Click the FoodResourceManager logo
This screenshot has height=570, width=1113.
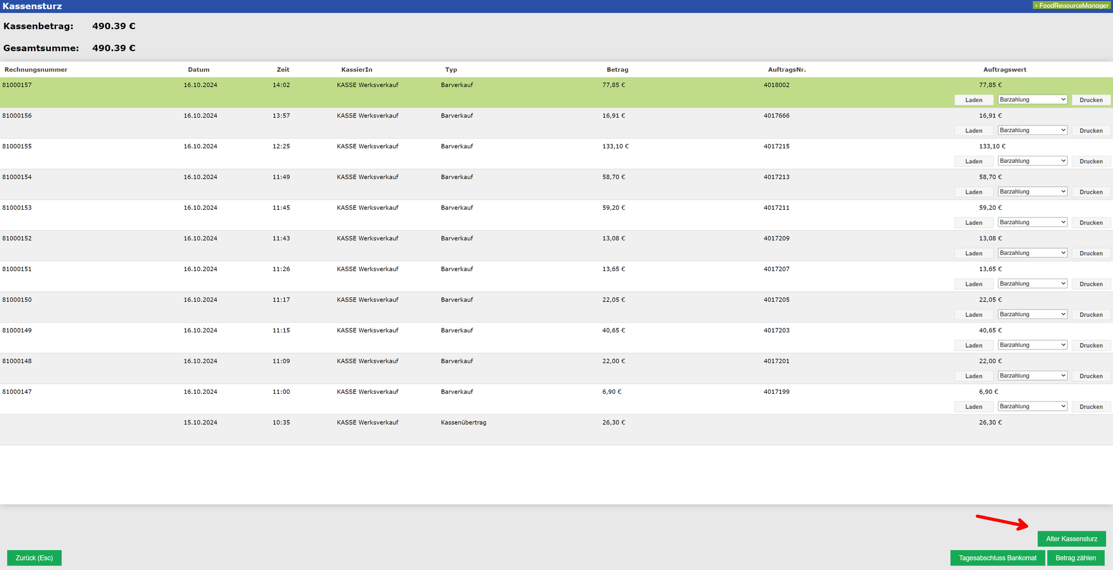click(x=1071, y=6)
